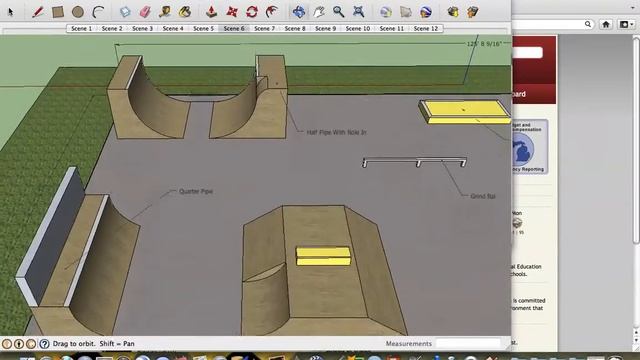Click the status bar help question icon
640x360 pixels.
click(x=44, y=344)
